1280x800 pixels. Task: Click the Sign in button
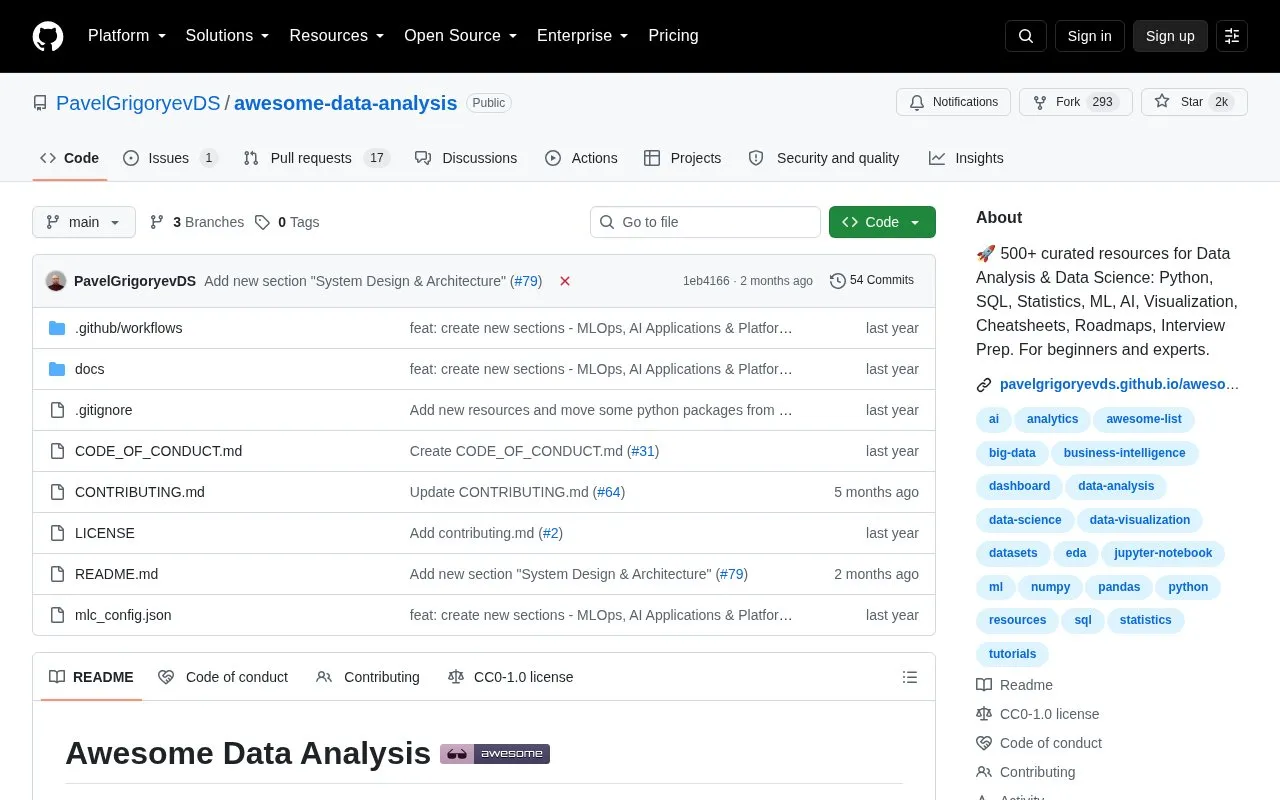click(x=1089, y=36)
